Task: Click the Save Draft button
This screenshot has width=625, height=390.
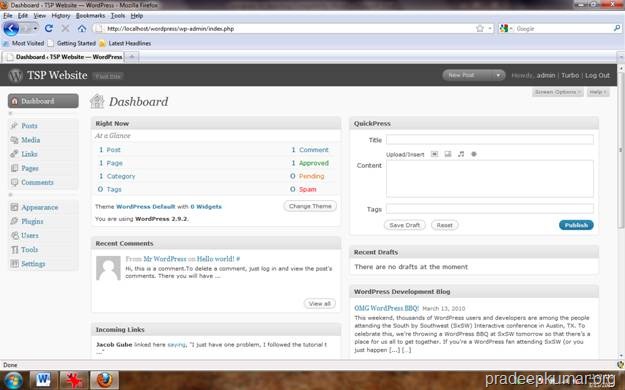Action: tap(405, 225)
